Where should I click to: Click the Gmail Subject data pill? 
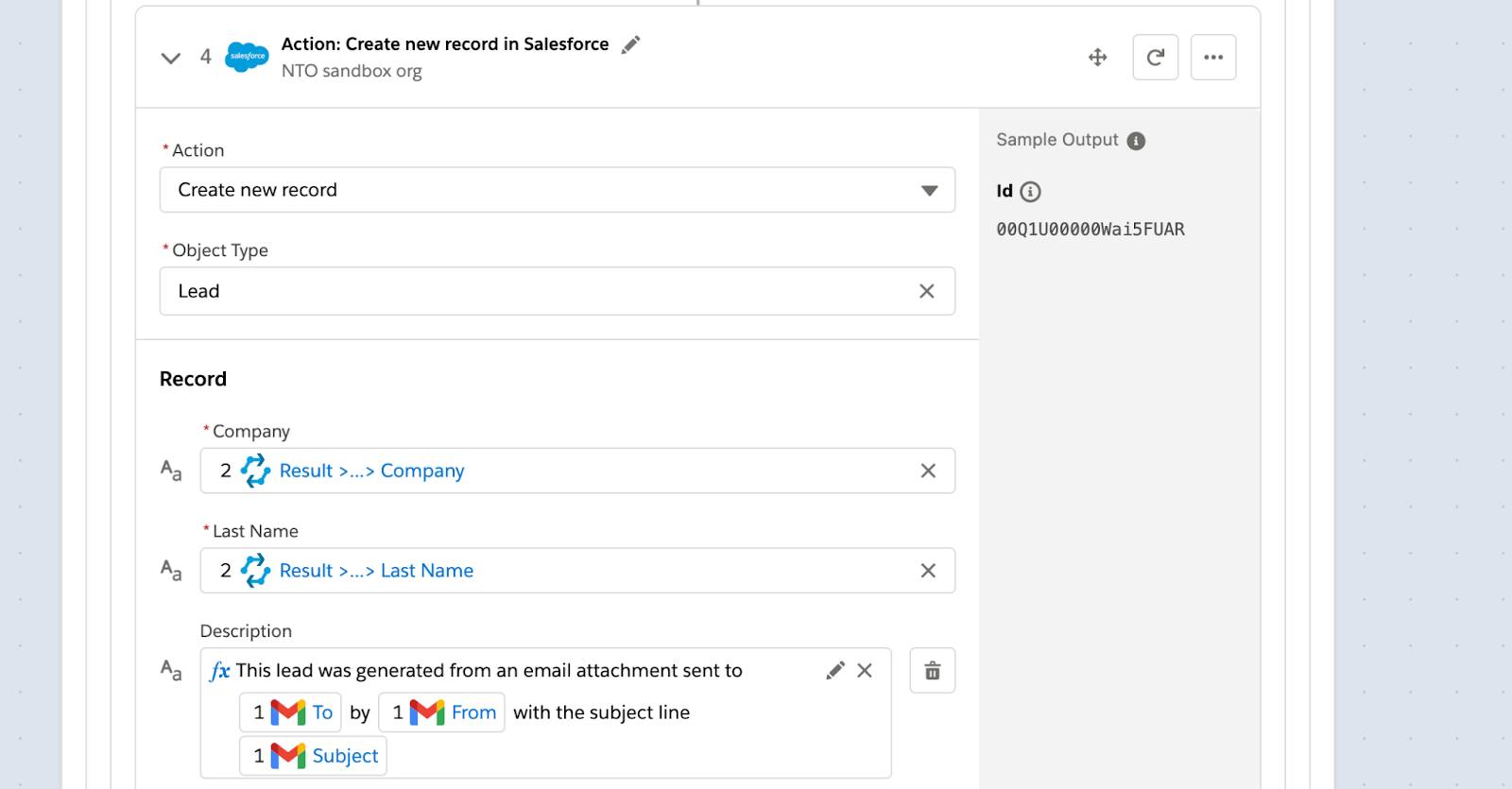[313, 756]
